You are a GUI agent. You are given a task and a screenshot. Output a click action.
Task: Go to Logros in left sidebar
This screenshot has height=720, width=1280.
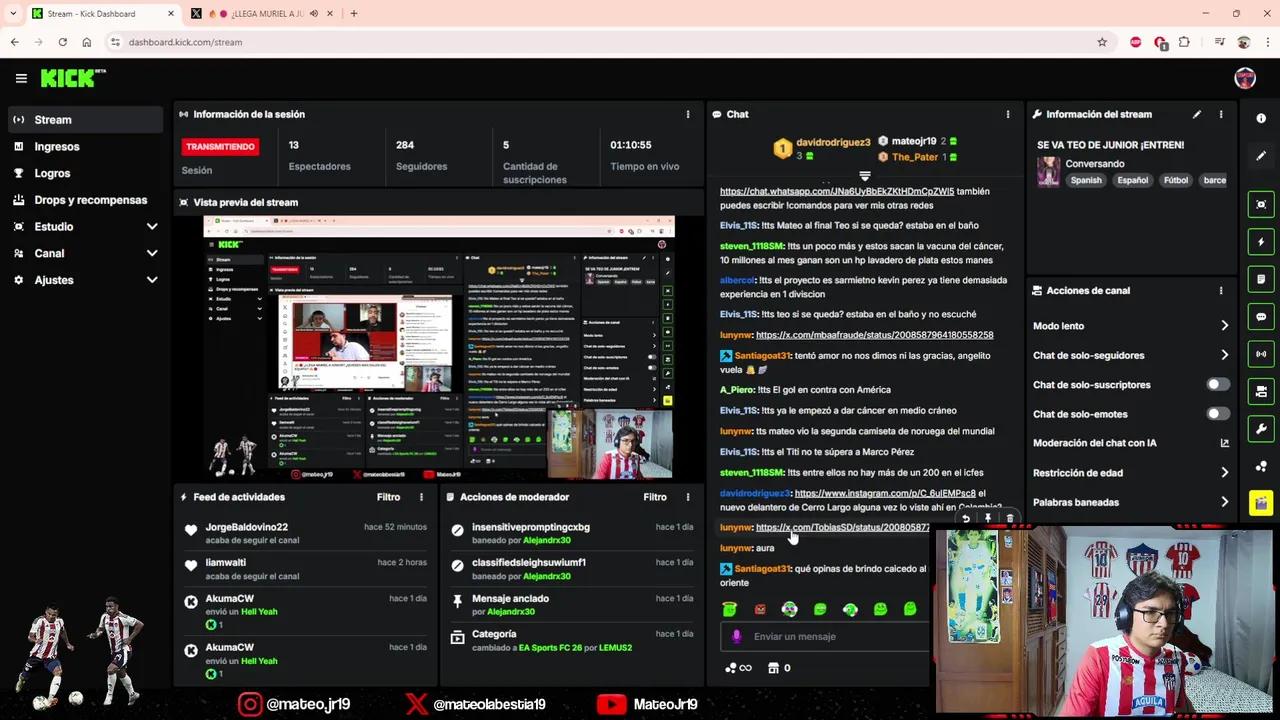click(85, 173)
